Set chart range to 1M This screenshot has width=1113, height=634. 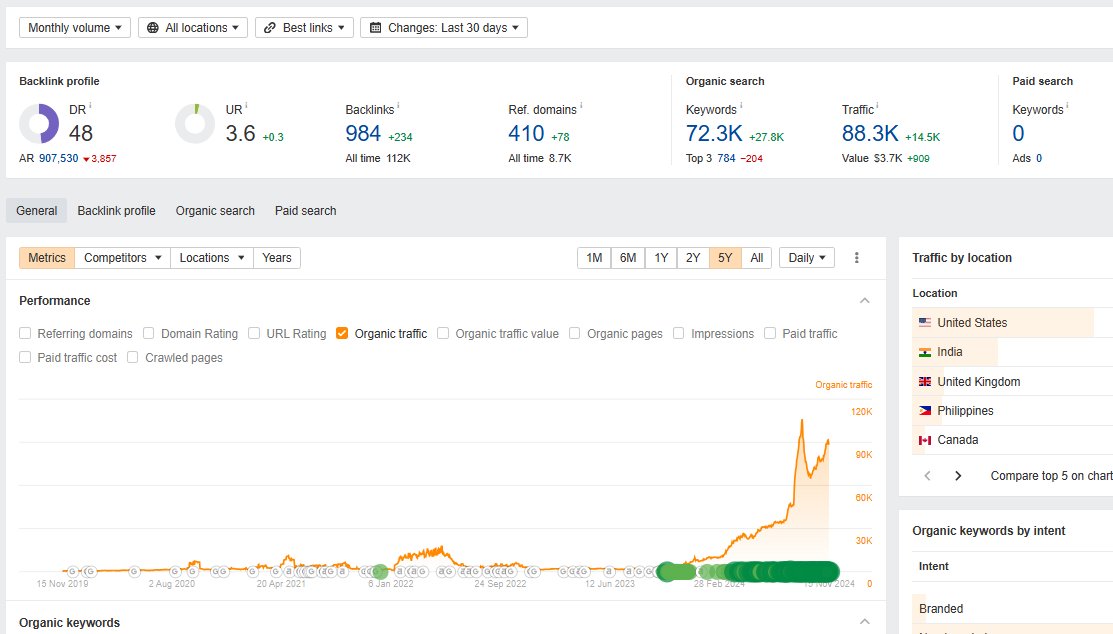tap(594, 258)
